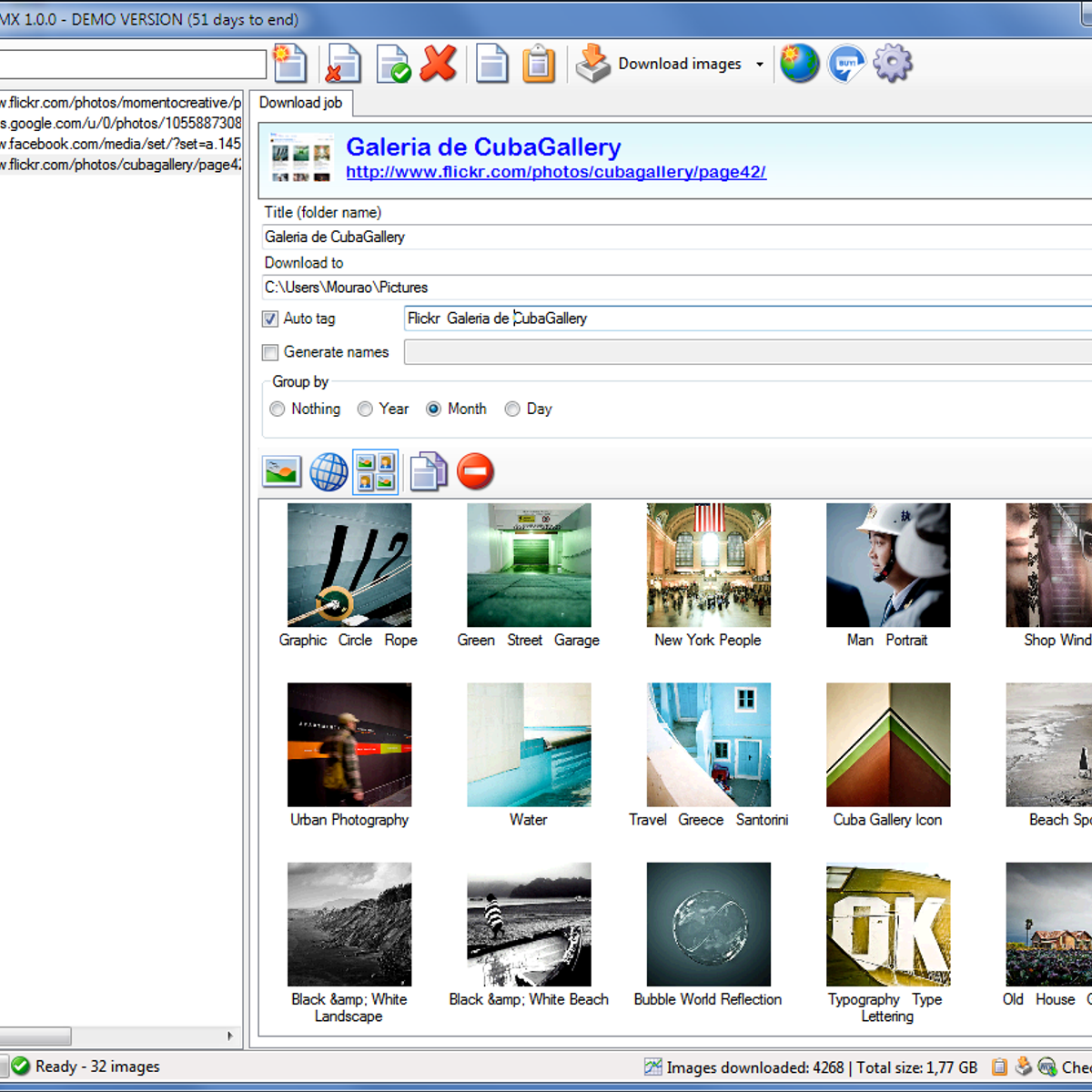
Task: Click the BUY speech bubble icon
Action: point(846,64)
